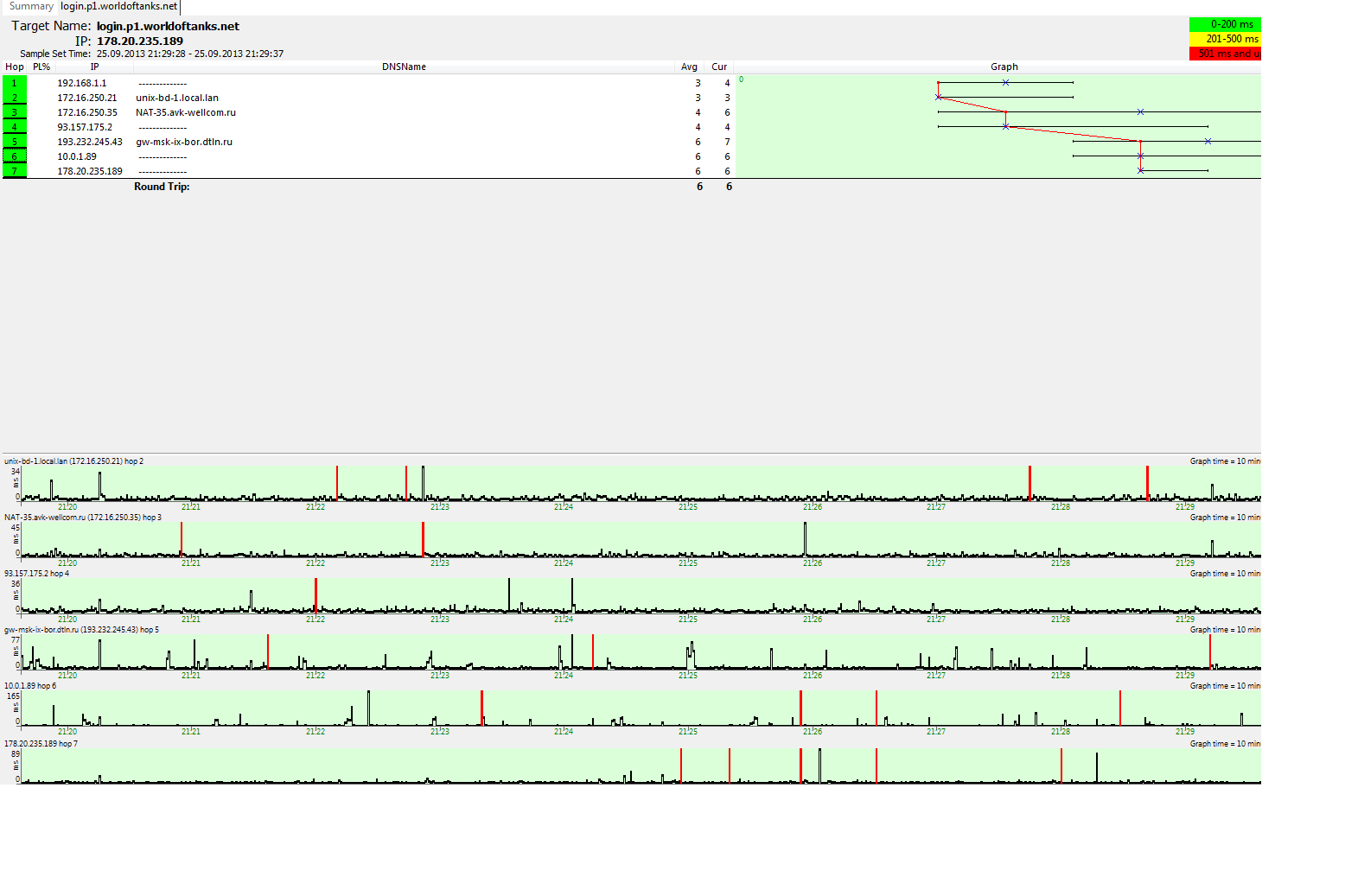Click DNS name NAT-35.avk-wellcom.ru
1345x896 pixels.
[x=186, y=112]
